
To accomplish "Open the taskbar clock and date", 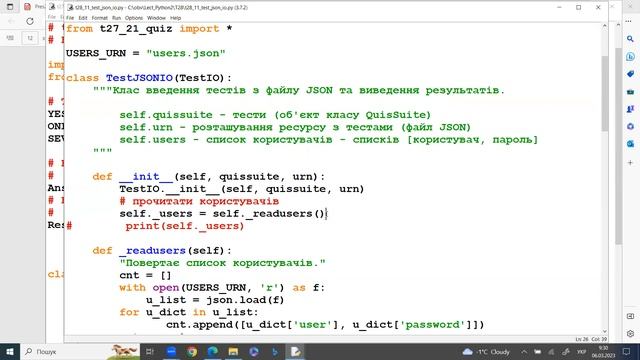I will click(x=603, y=351).
